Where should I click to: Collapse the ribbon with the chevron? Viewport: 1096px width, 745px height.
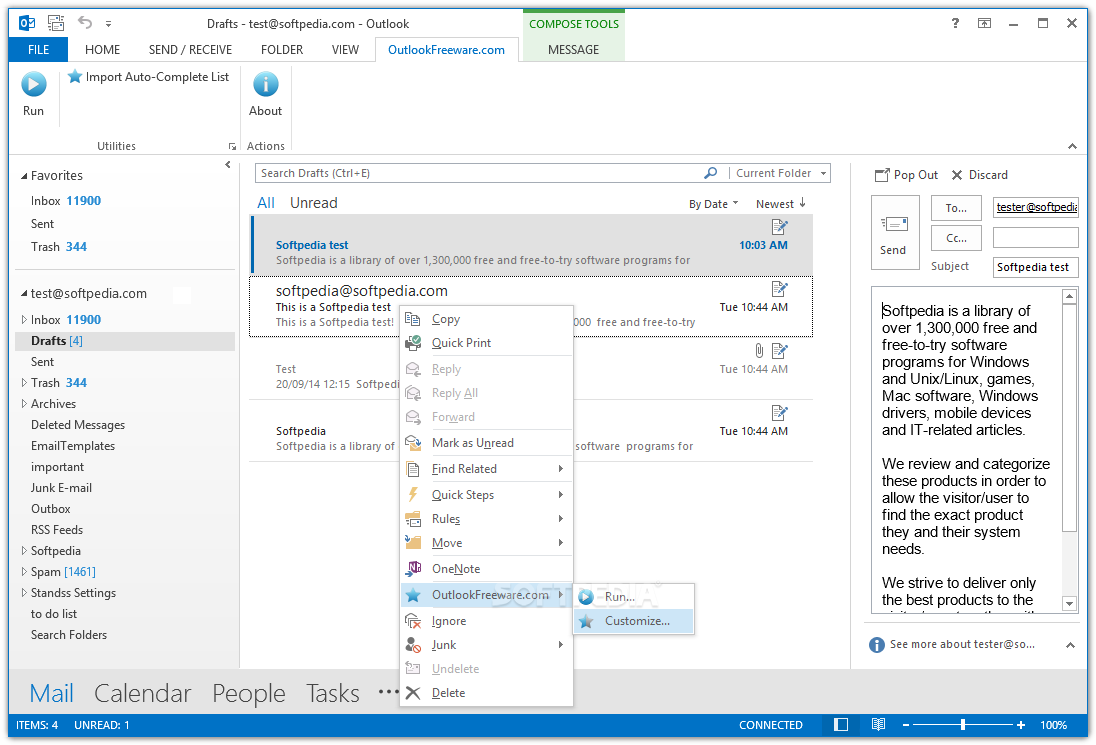pyautogui.click(x=1072, y=146)
